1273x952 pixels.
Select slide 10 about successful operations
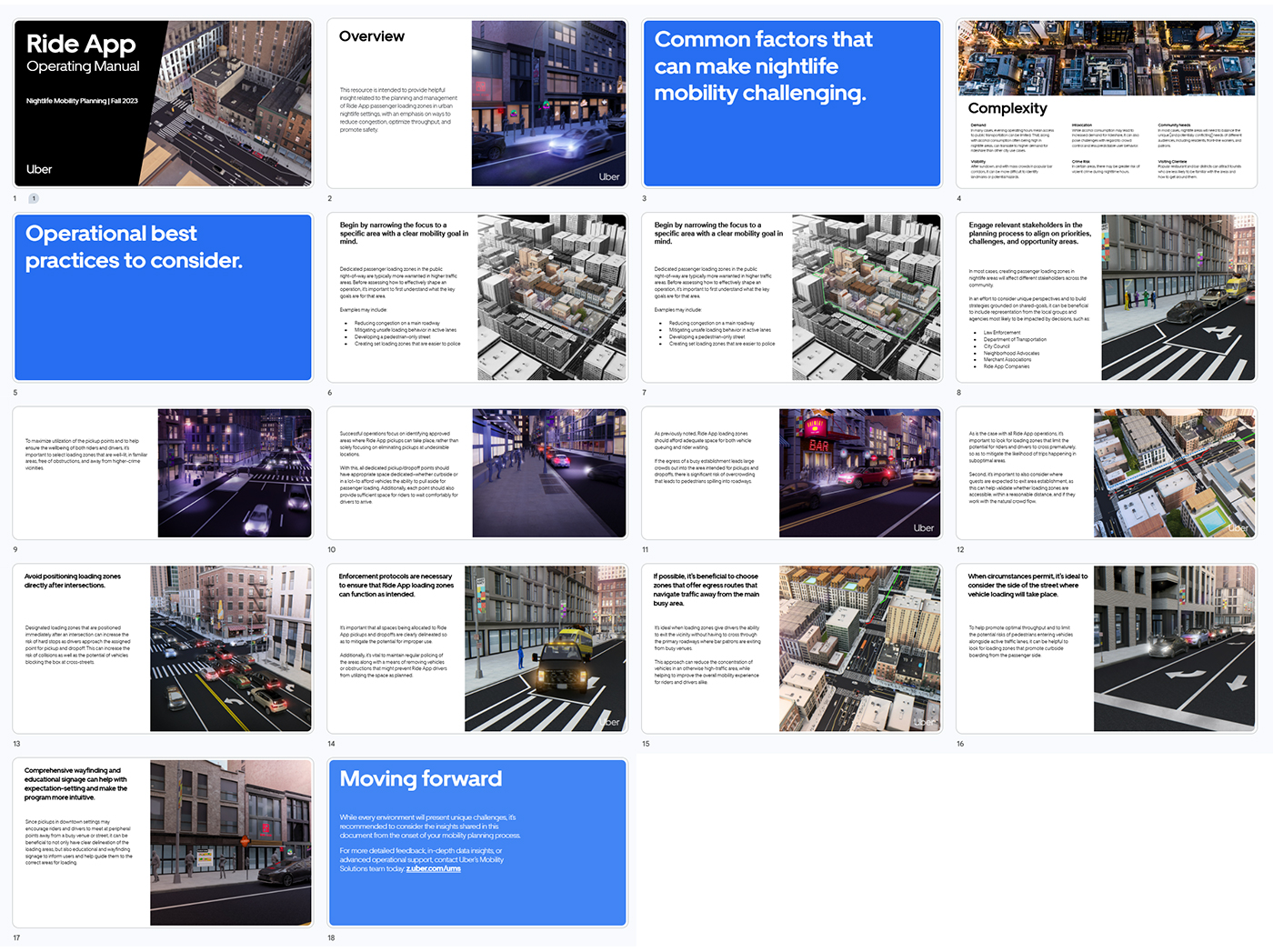click(x=477, y=473)
